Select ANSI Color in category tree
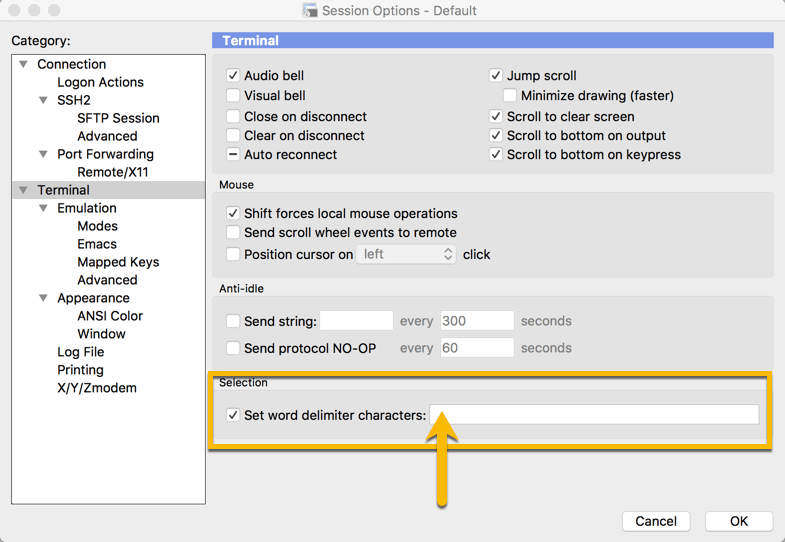This screenshot has width=785, height=542. pyautogui.click(x=110, y=316)
